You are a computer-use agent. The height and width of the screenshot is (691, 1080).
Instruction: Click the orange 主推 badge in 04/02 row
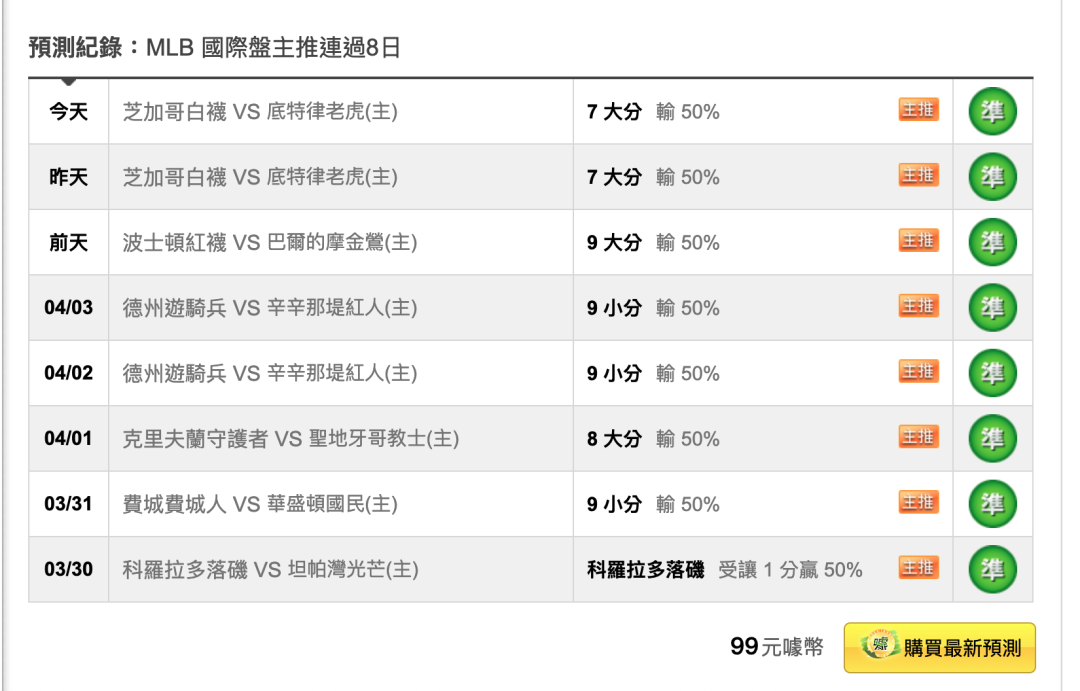(918, 372)
